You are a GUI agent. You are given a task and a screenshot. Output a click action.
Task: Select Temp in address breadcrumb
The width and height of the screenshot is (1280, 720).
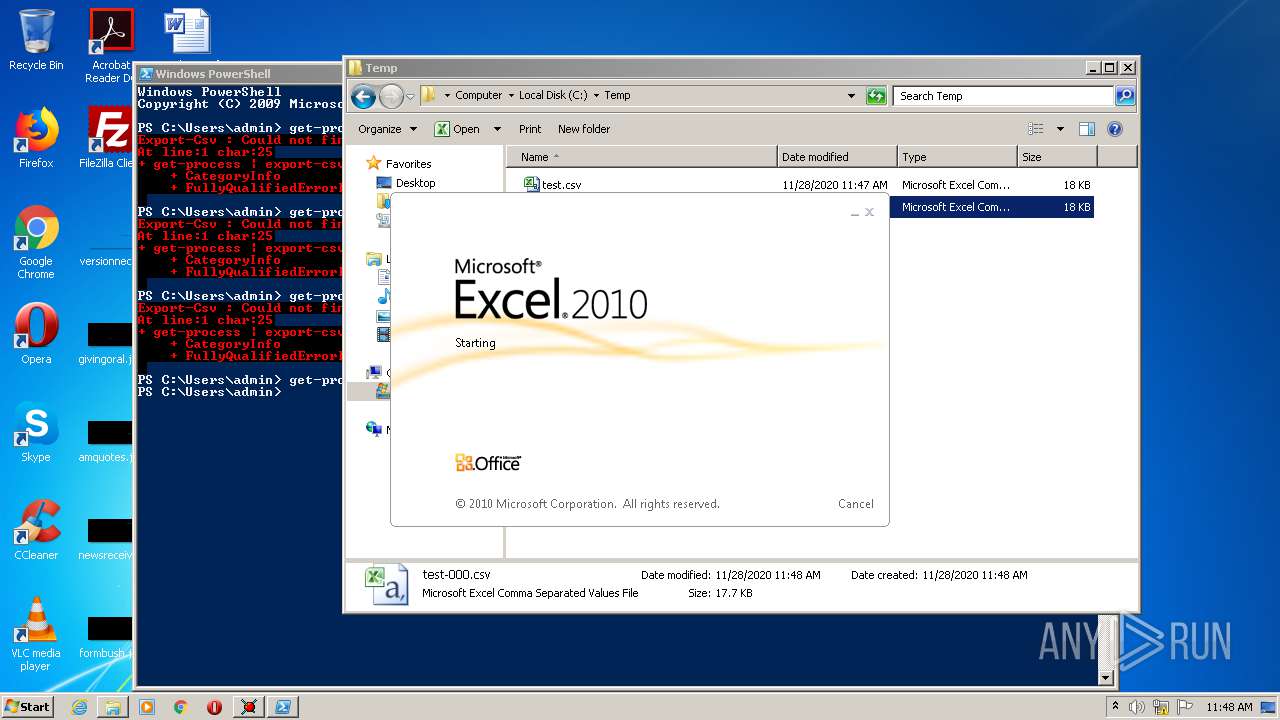click(x=617, y=96)
